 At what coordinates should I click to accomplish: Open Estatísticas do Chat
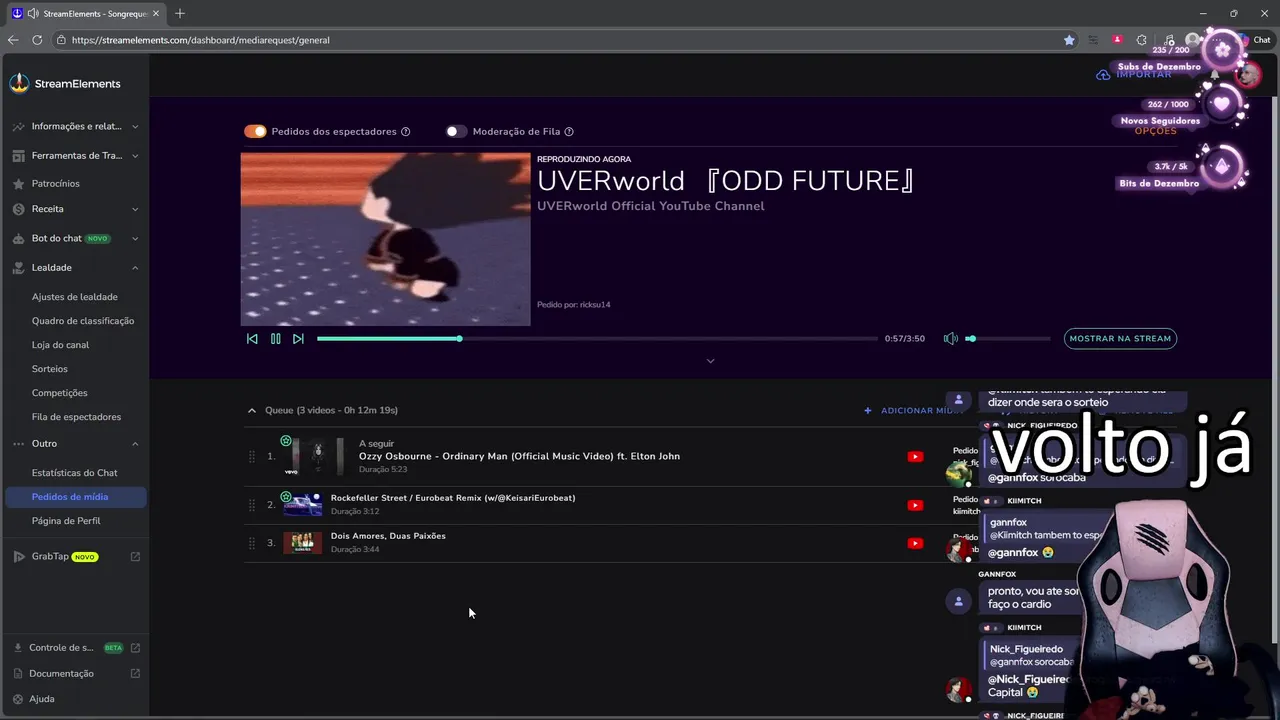click(x=75, y=473)
